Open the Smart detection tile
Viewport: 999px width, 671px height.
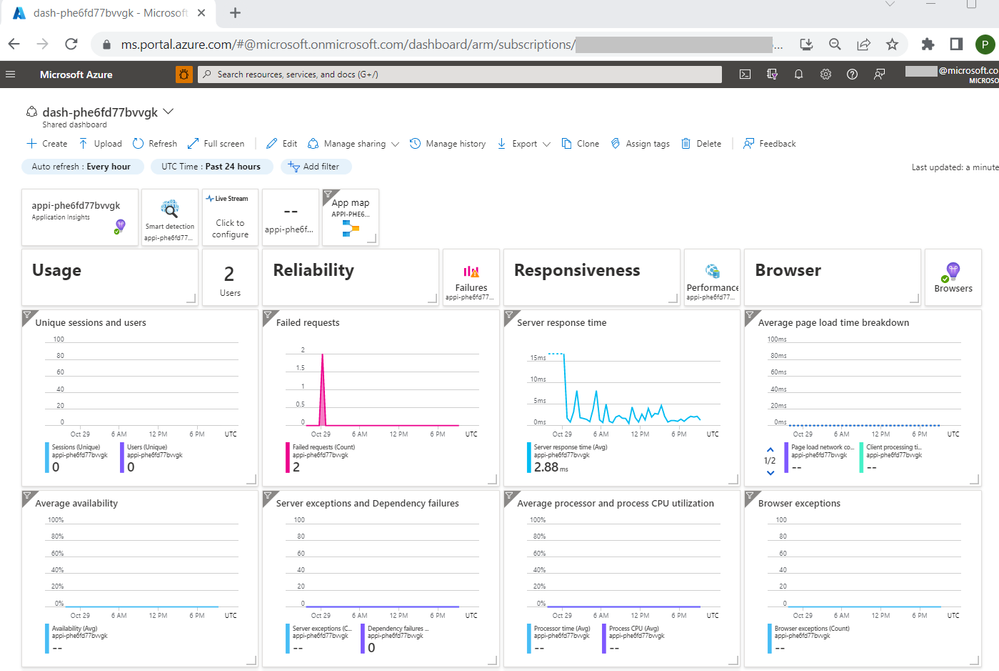click(169, 217)
